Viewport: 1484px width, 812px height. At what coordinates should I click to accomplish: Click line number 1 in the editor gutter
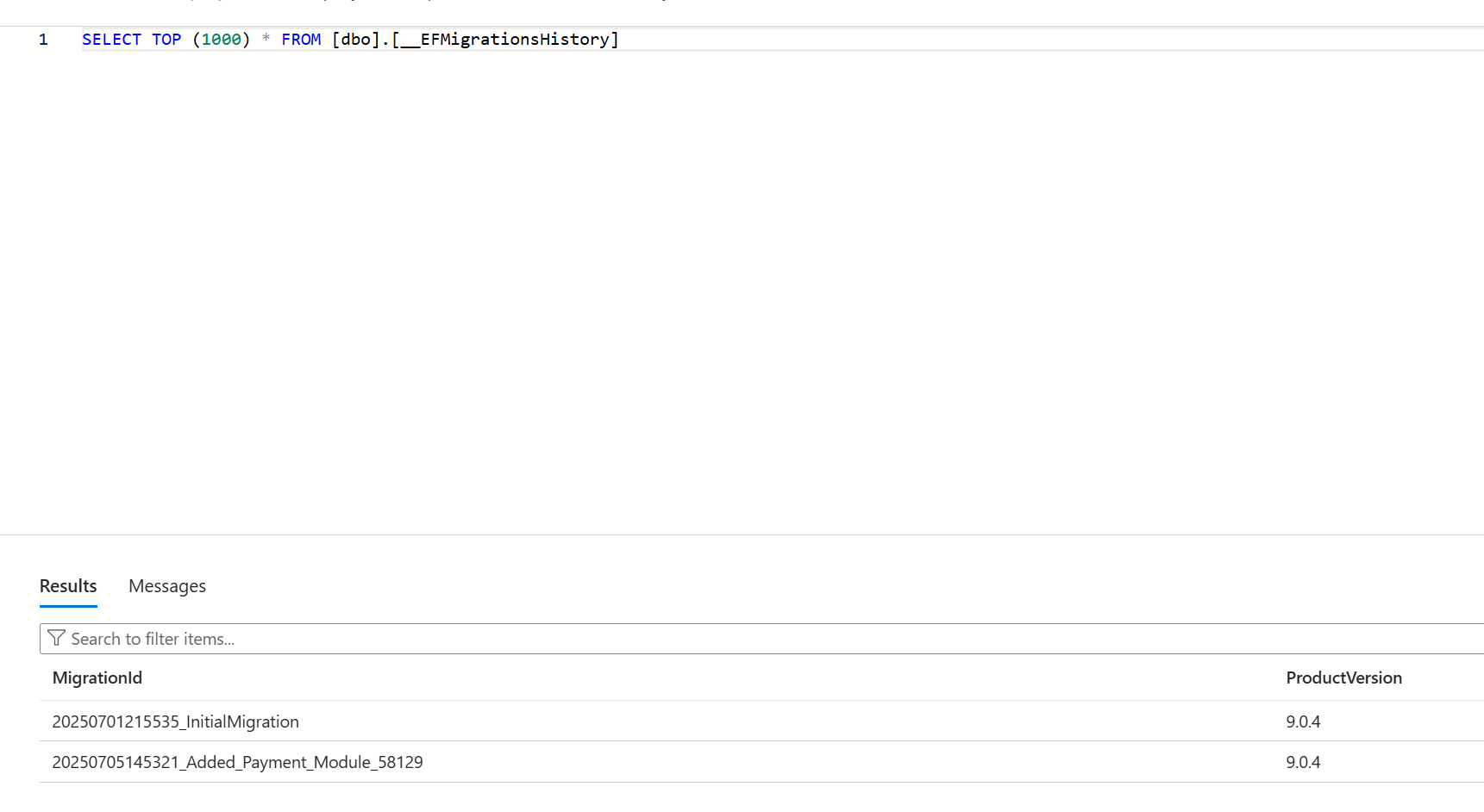click(43, 40)
